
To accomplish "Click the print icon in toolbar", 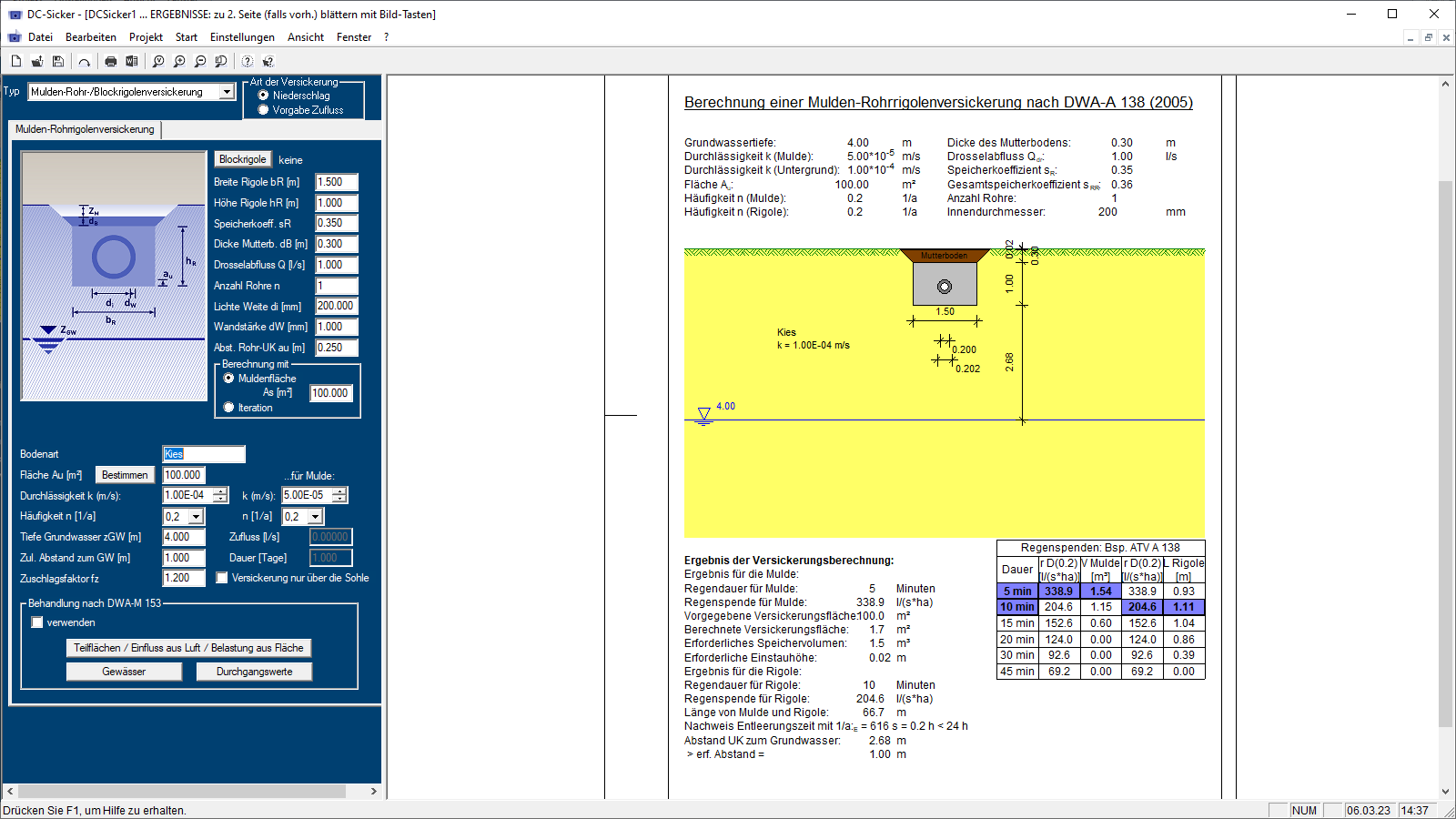I will [x=111, y=61].
